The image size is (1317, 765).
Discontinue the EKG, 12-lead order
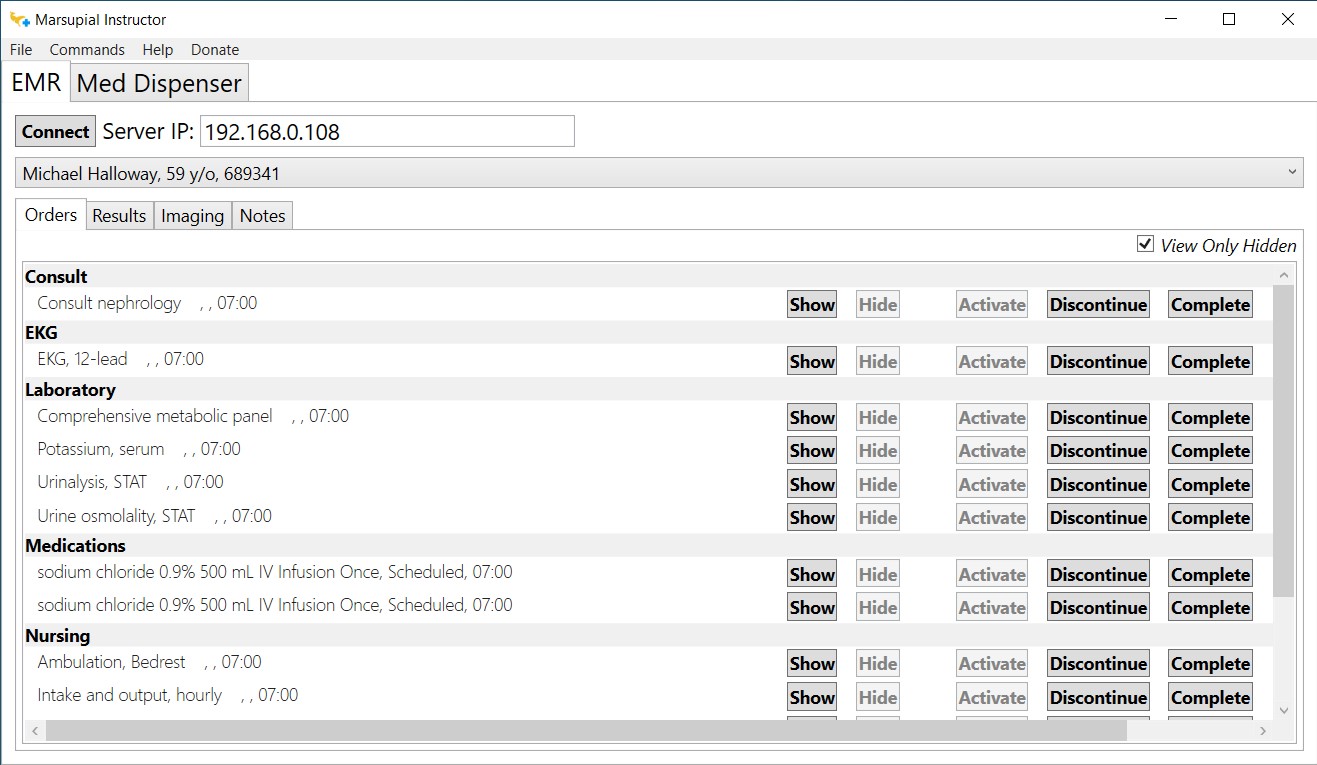(x=1098, y=361)
